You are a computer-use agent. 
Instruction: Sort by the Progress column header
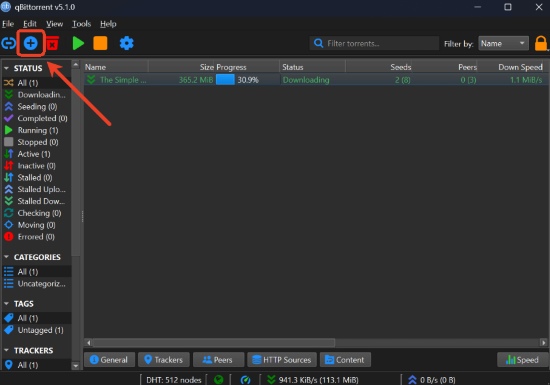(x=247, y=67)
